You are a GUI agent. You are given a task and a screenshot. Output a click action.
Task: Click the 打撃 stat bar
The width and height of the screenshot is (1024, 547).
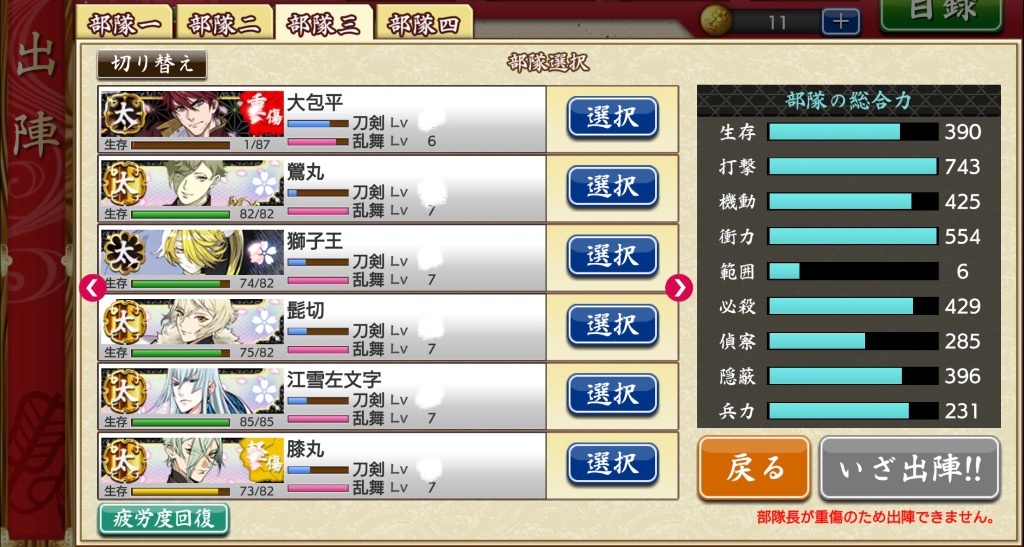point(853,166)
